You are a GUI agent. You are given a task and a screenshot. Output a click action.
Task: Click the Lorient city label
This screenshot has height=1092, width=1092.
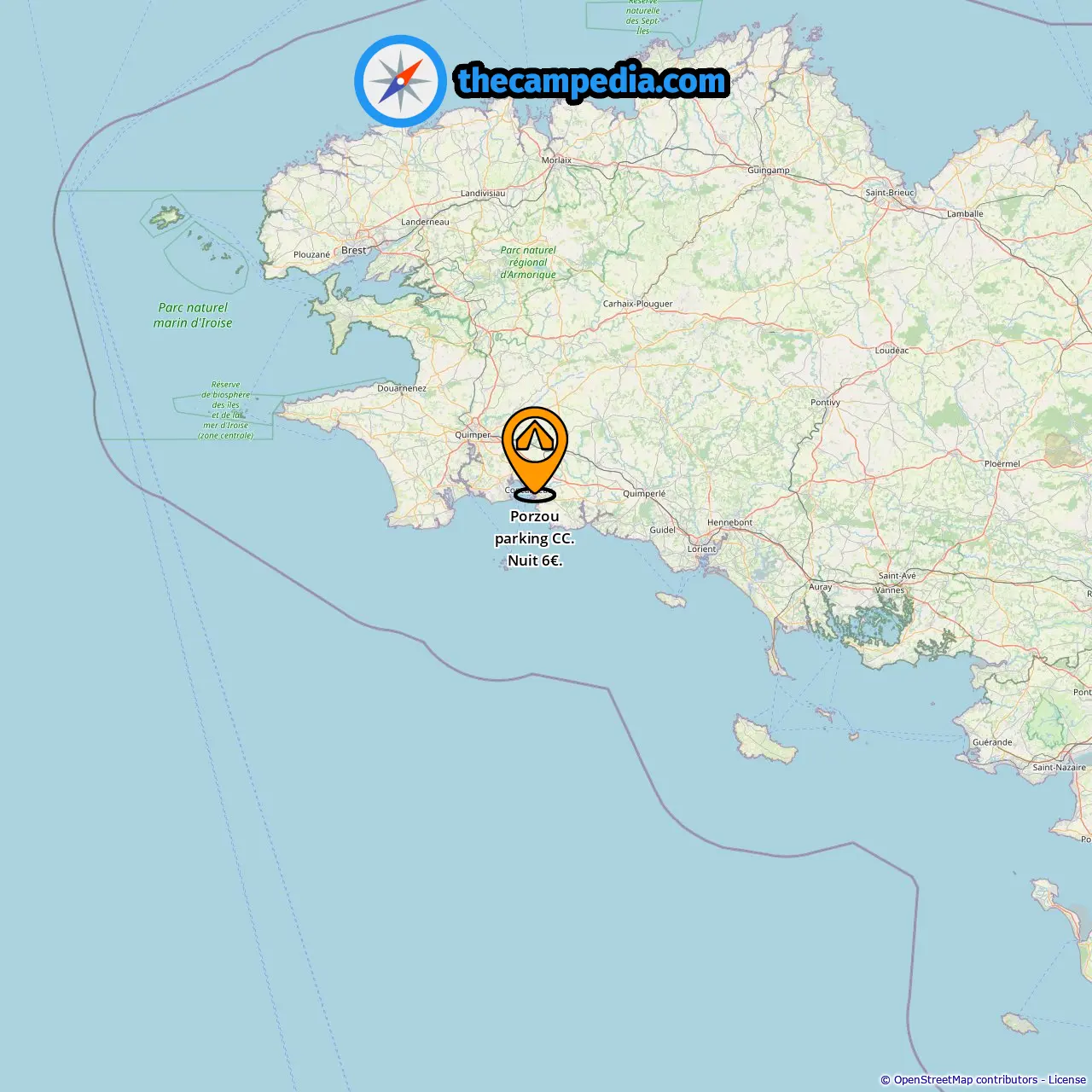[x=702, y=549]
